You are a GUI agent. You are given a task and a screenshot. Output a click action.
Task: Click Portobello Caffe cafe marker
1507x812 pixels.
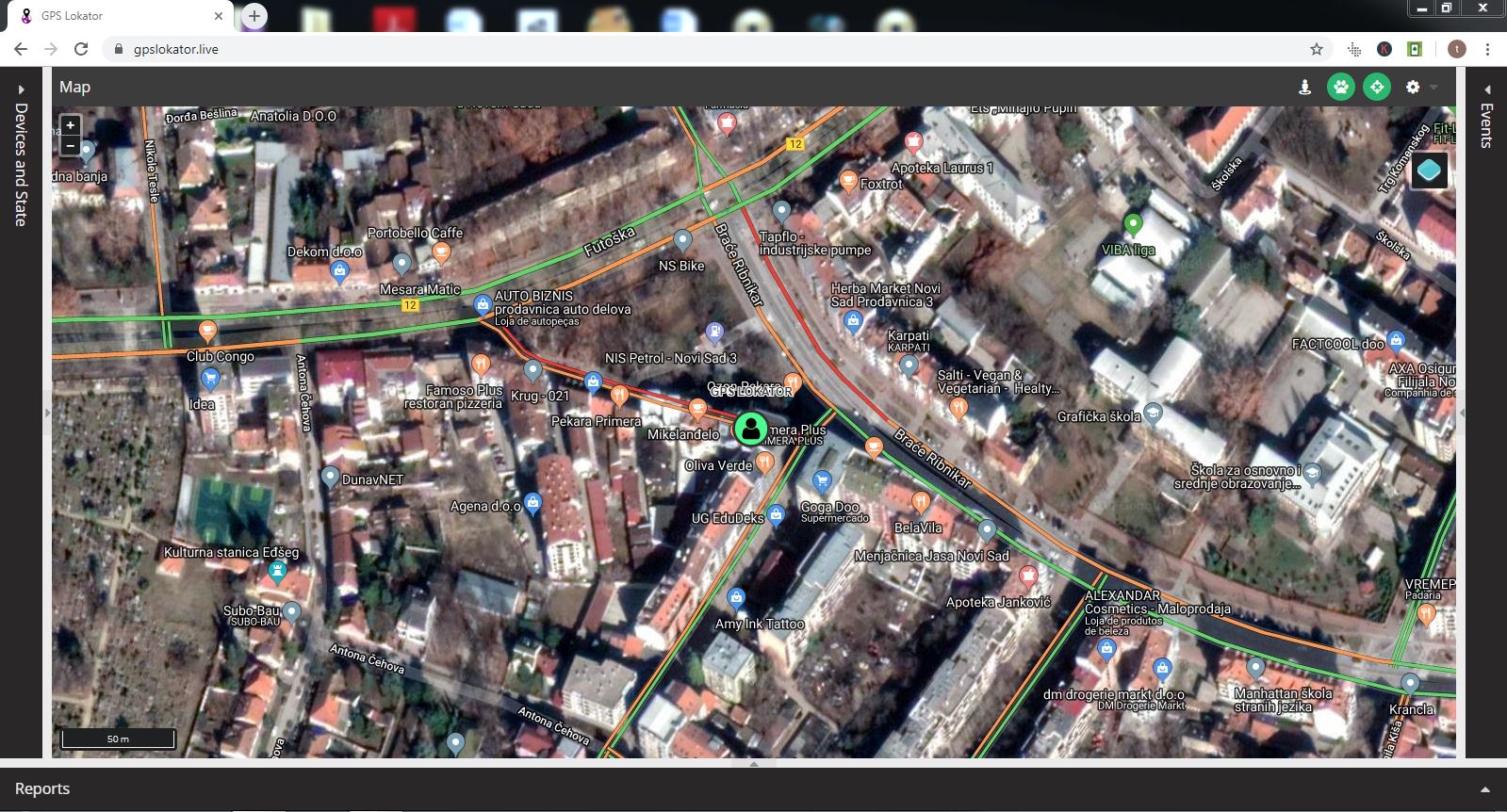440,252
